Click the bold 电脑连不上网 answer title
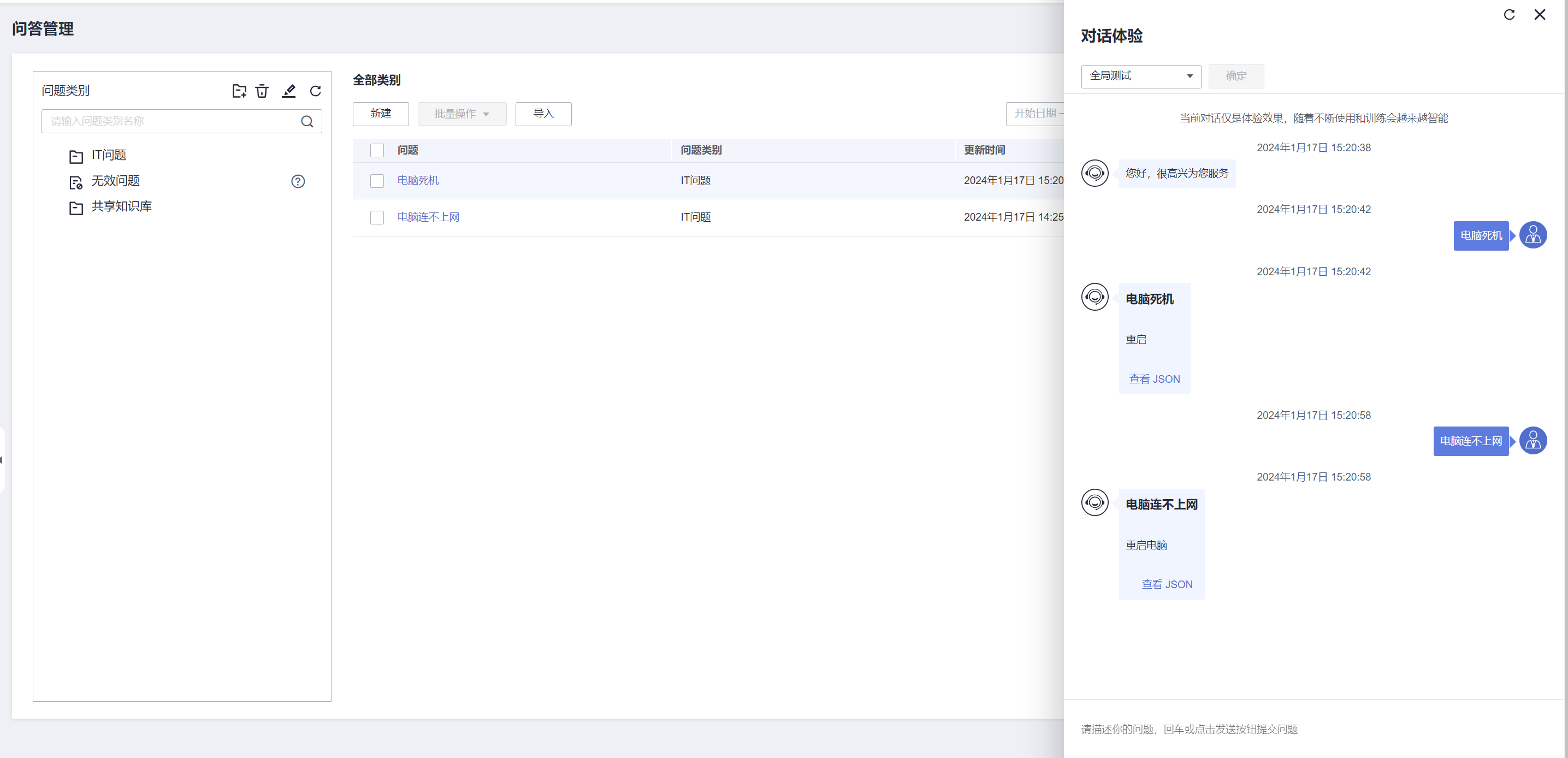 [x=1162, y=504]
